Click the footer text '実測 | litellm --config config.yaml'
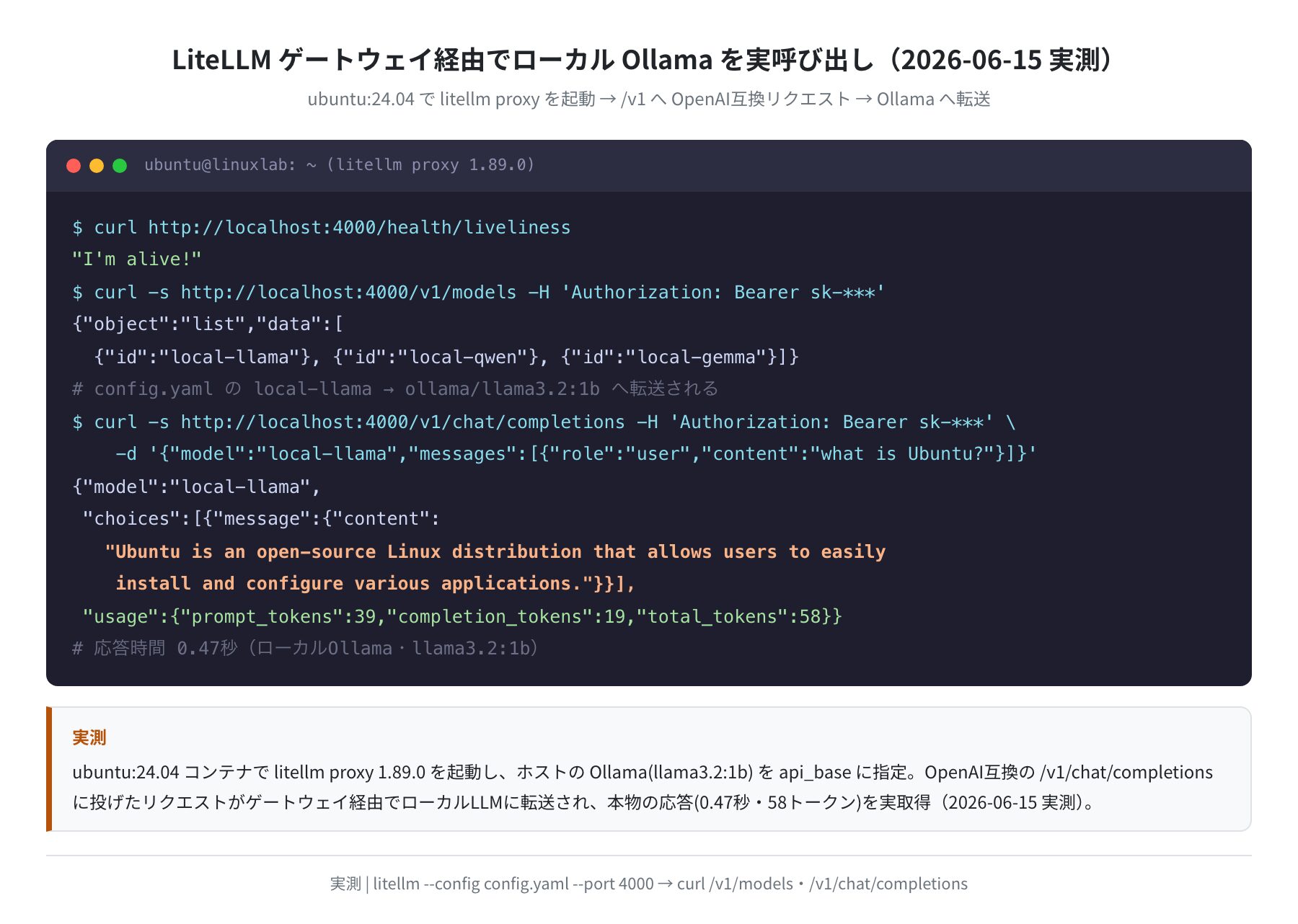Viewport: 1298px width, 924px height. pyautogui.click(x=649, y=884)
